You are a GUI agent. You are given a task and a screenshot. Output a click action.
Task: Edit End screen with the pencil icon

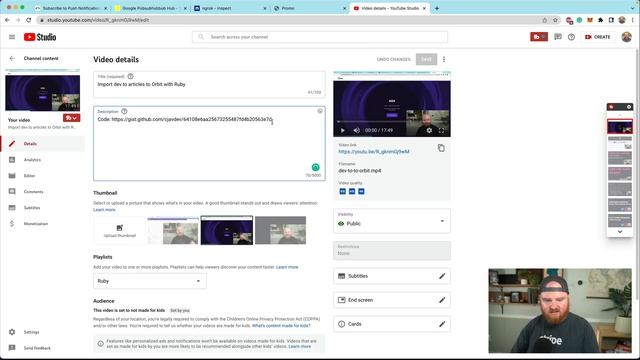[x=442, y=300]
